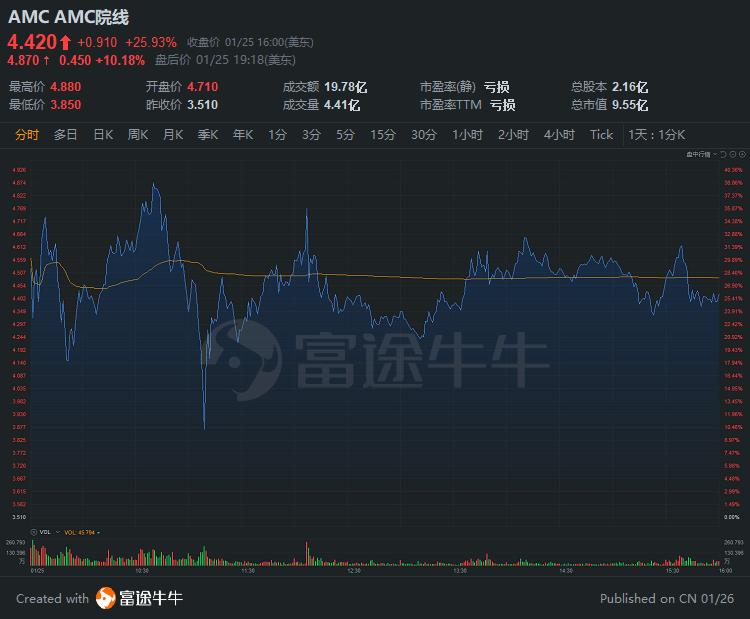Reset the chart zoom with the undo arrow
This screenshot has height=619, width=750.
(723, 155)
